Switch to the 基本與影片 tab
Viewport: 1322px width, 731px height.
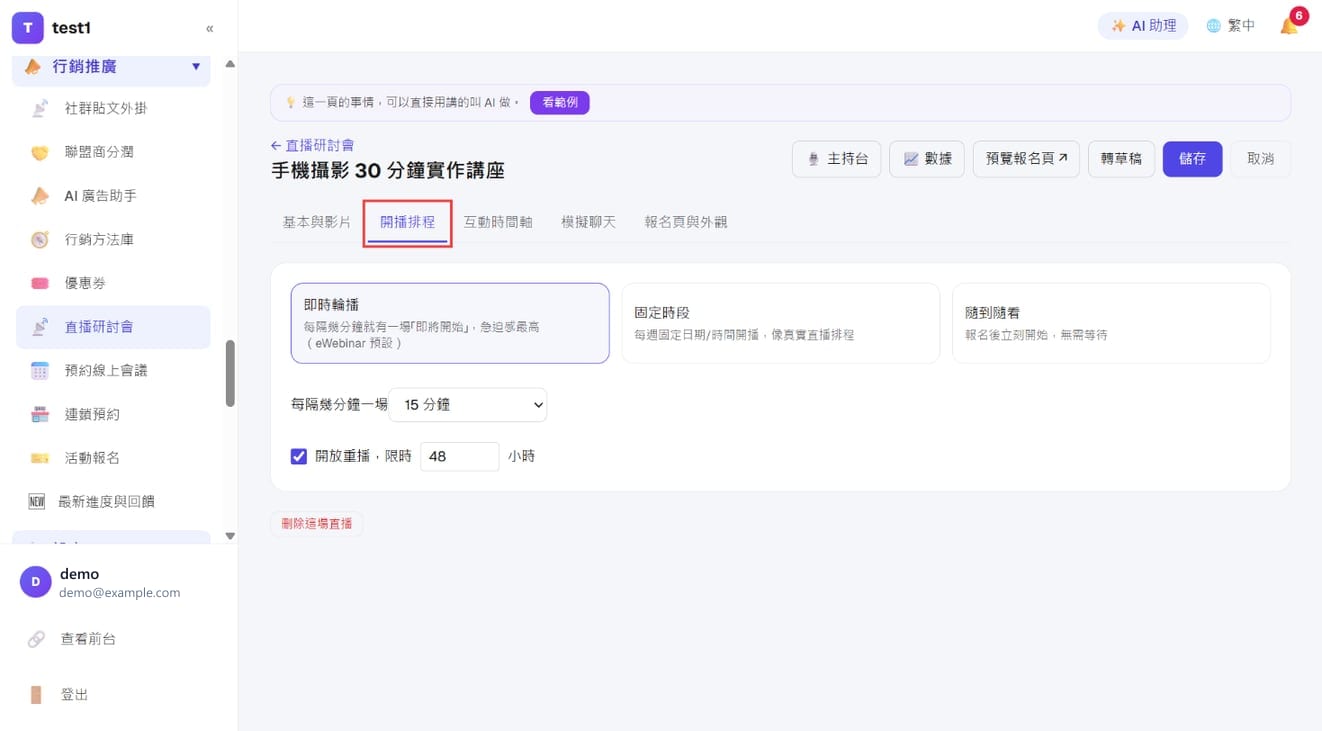pos(316,222)
